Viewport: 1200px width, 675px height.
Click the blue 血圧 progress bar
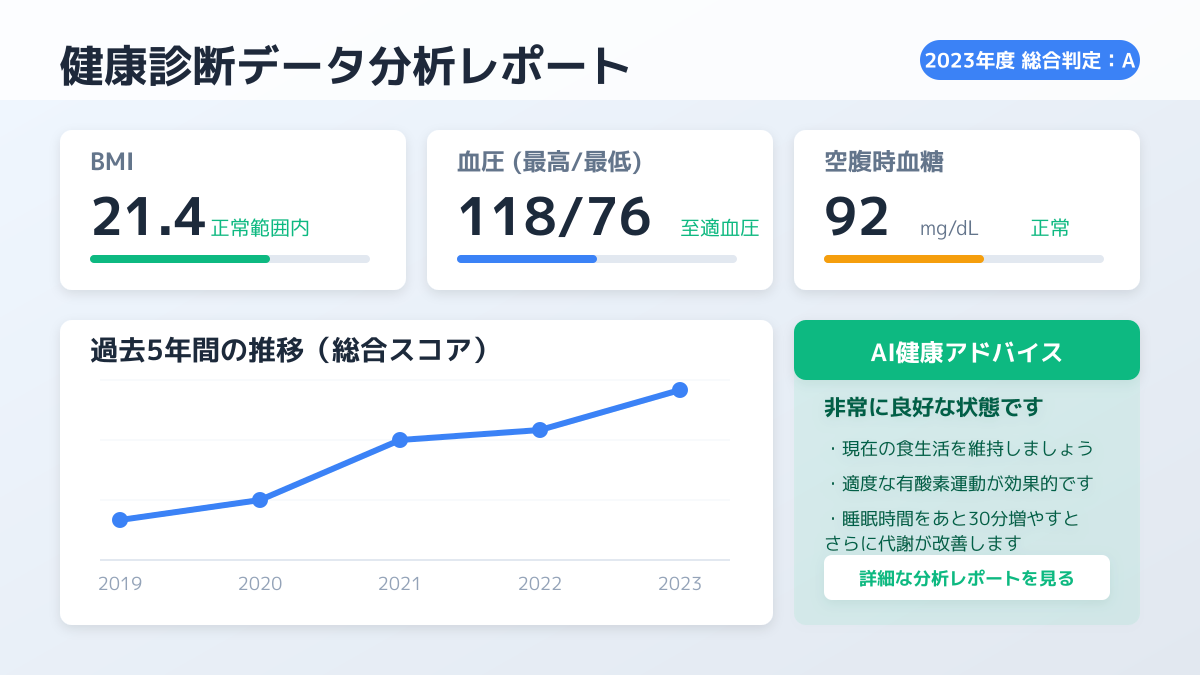[x=527, y=259]
